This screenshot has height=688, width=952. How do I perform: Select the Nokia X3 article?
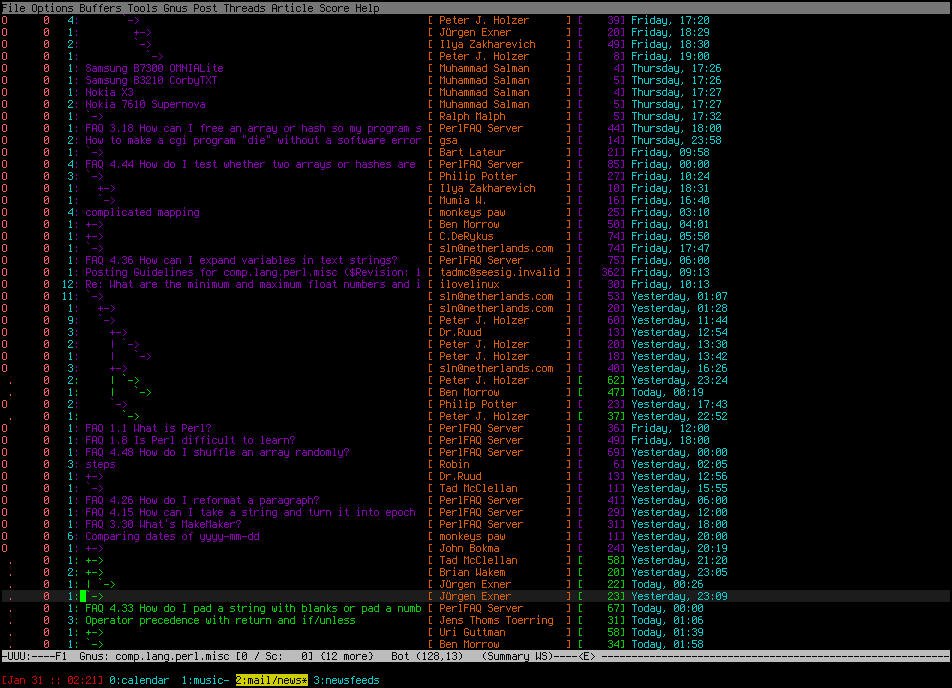click(x=109, y=92)
